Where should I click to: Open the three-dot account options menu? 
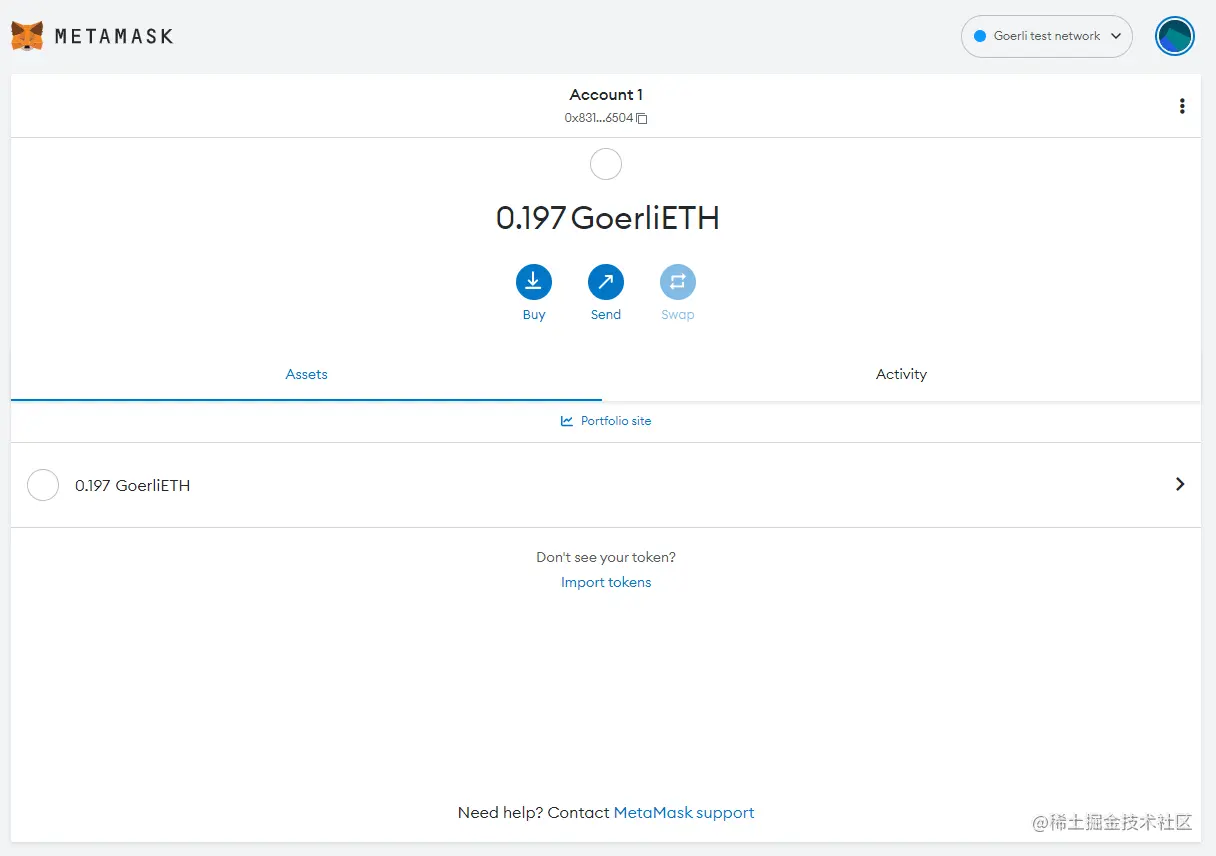click(x=1182, y=106)
